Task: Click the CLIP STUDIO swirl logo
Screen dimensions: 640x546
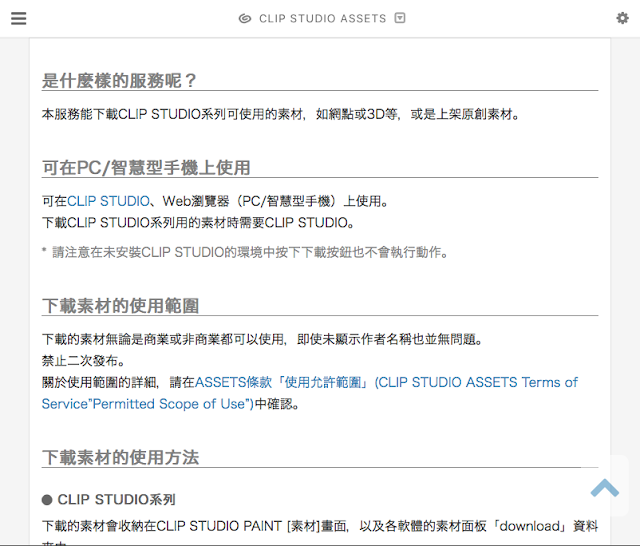Action: coord(245,18)
